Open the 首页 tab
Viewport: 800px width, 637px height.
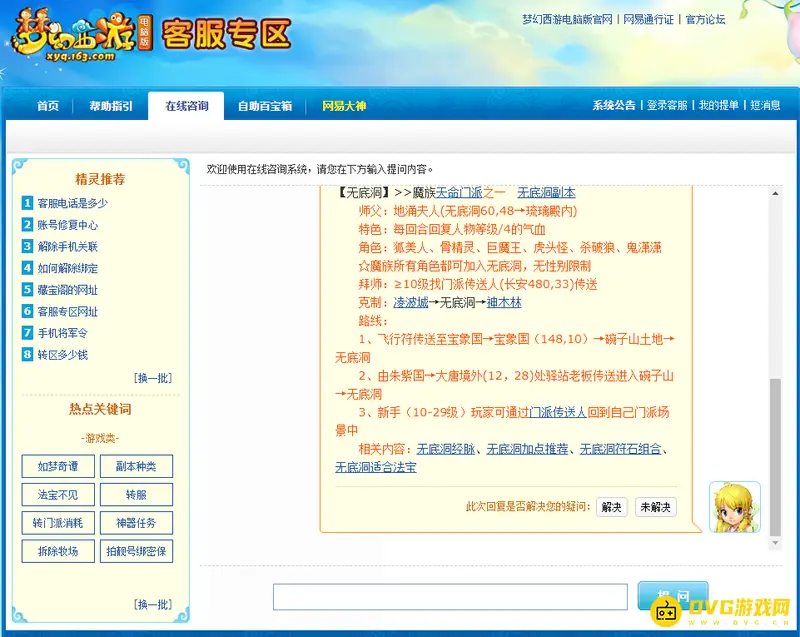click(47, 106)
